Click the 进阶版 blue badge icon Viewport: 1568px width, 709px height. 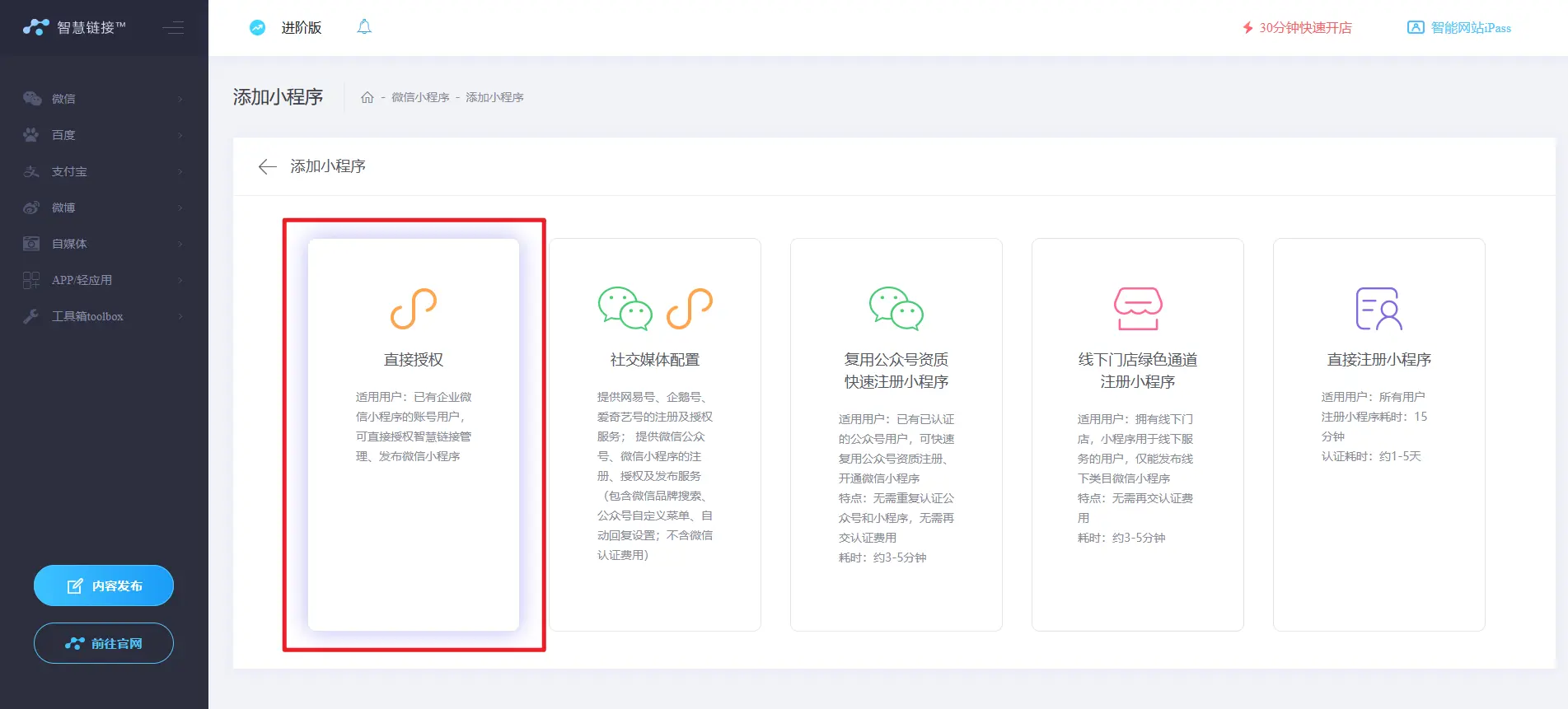[x=258, y=27]
